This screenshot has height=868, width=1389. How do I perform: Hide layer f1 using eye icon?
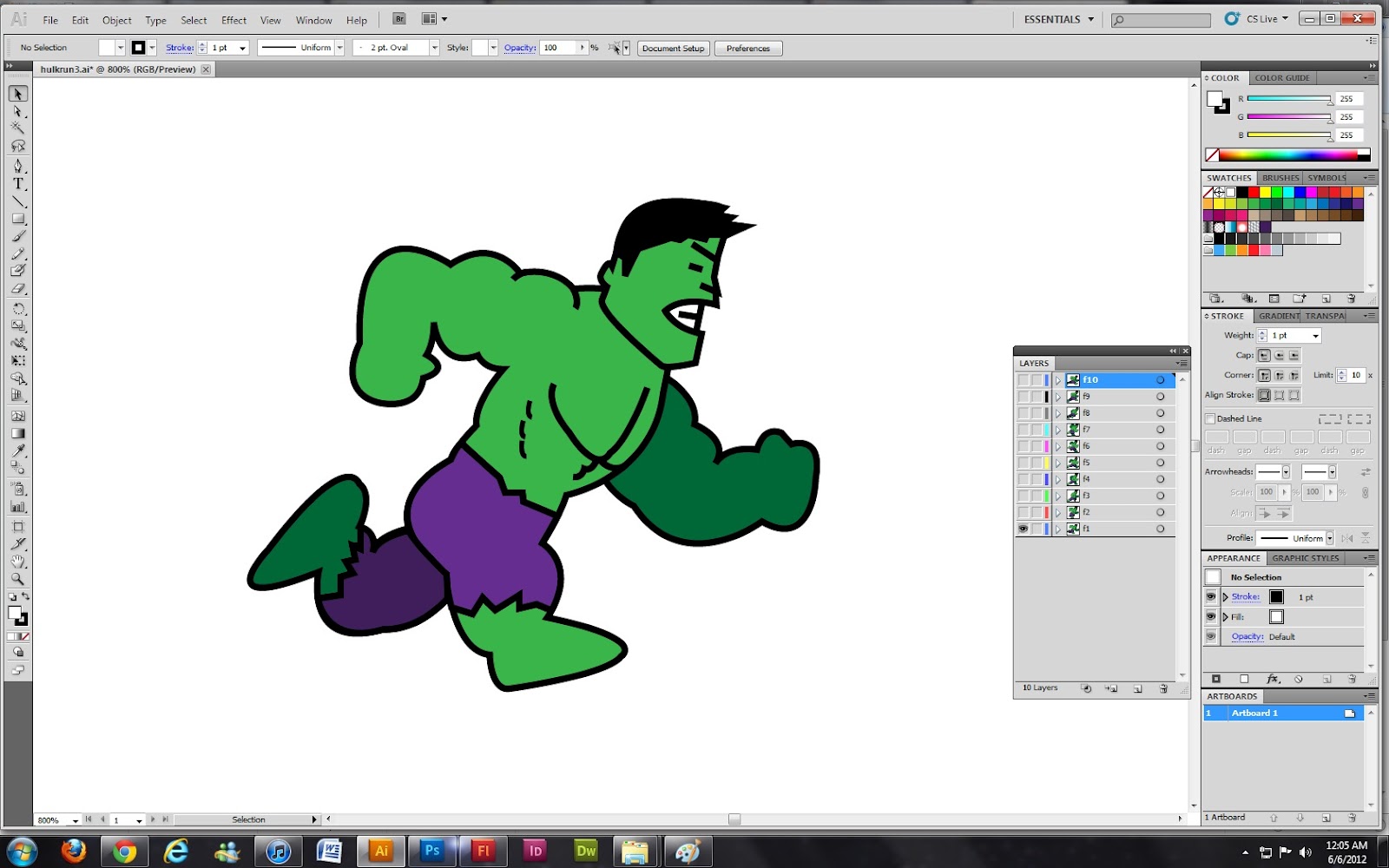coord(1023,529)
